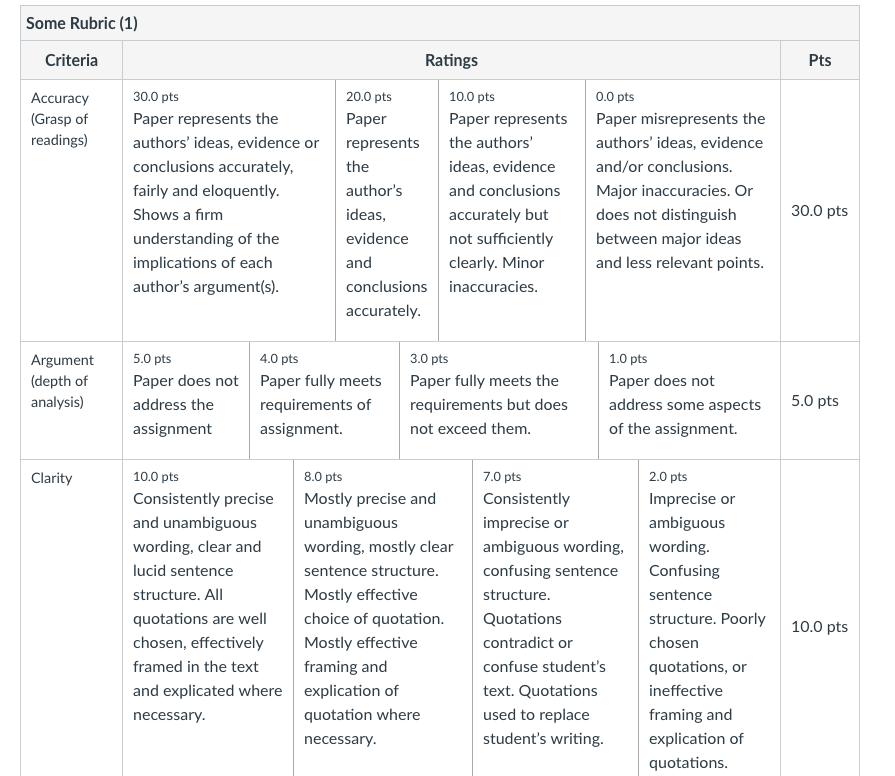Click the Ratings column header
This screenshot has width=895, height=776.
[451, 60]
